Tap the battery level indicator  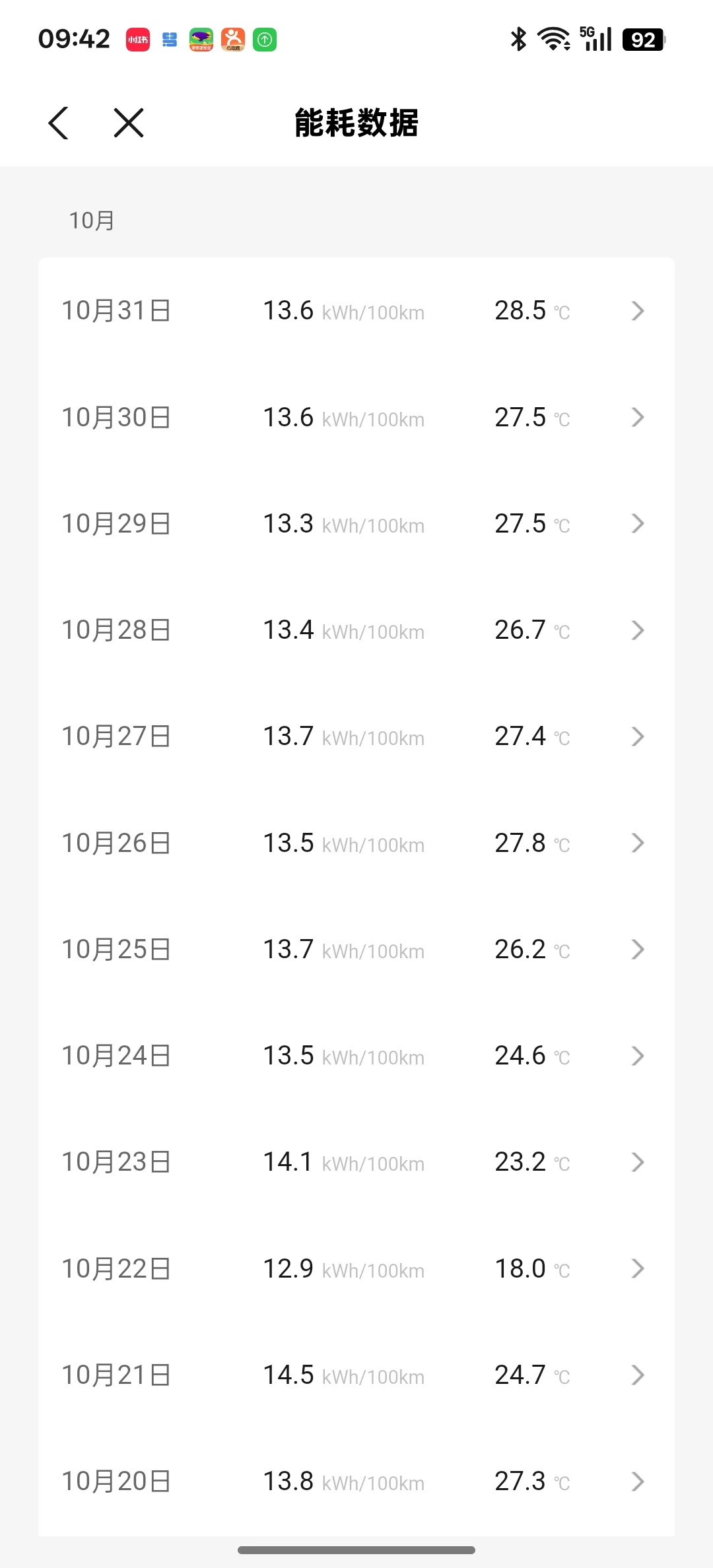click(643, 40)
